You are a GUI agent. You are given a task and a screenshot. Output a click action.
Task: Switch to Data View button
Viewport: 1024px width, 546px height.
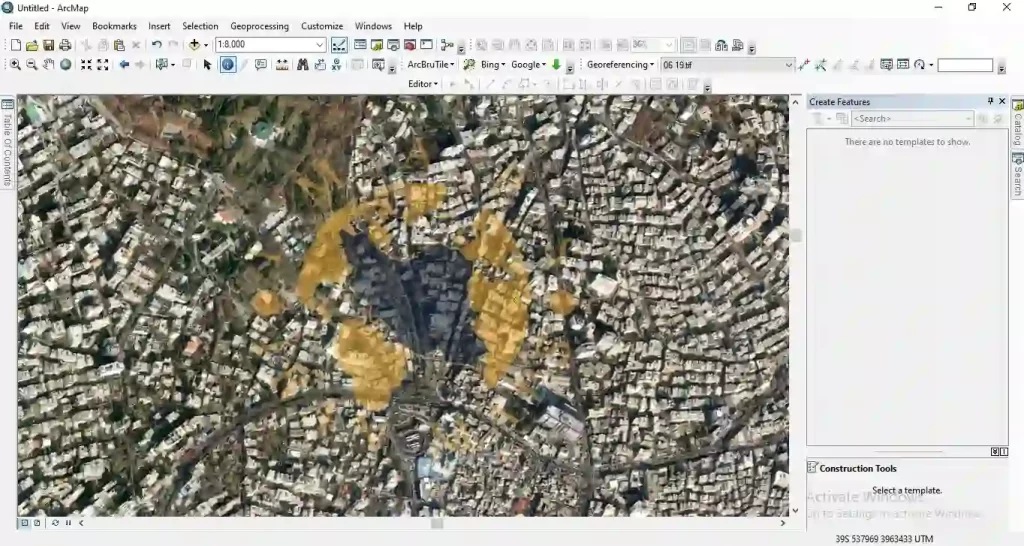coord(24,522)
